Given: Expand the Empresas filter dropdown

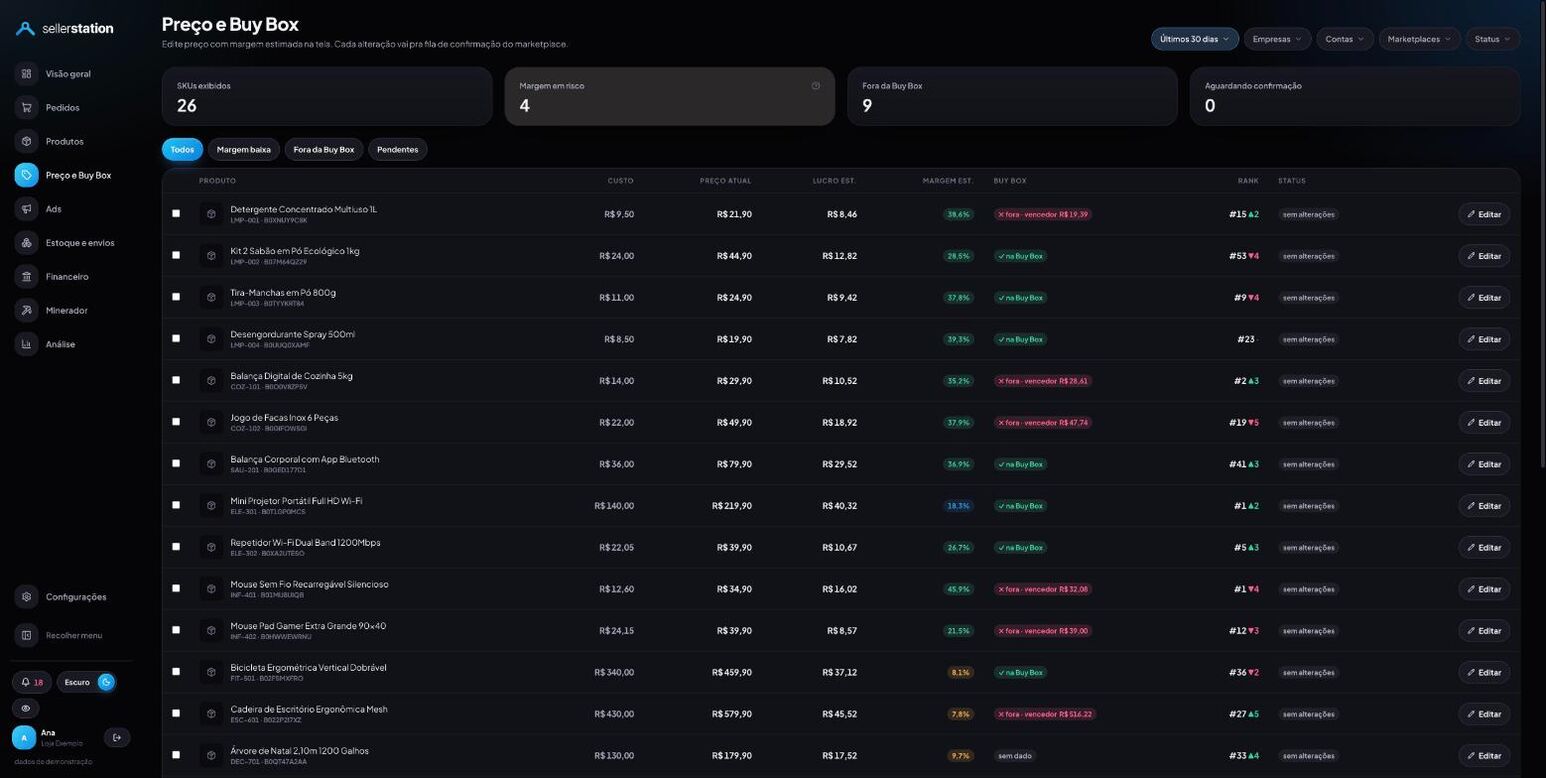Looking at the screenshot, I should point(1277,39).
